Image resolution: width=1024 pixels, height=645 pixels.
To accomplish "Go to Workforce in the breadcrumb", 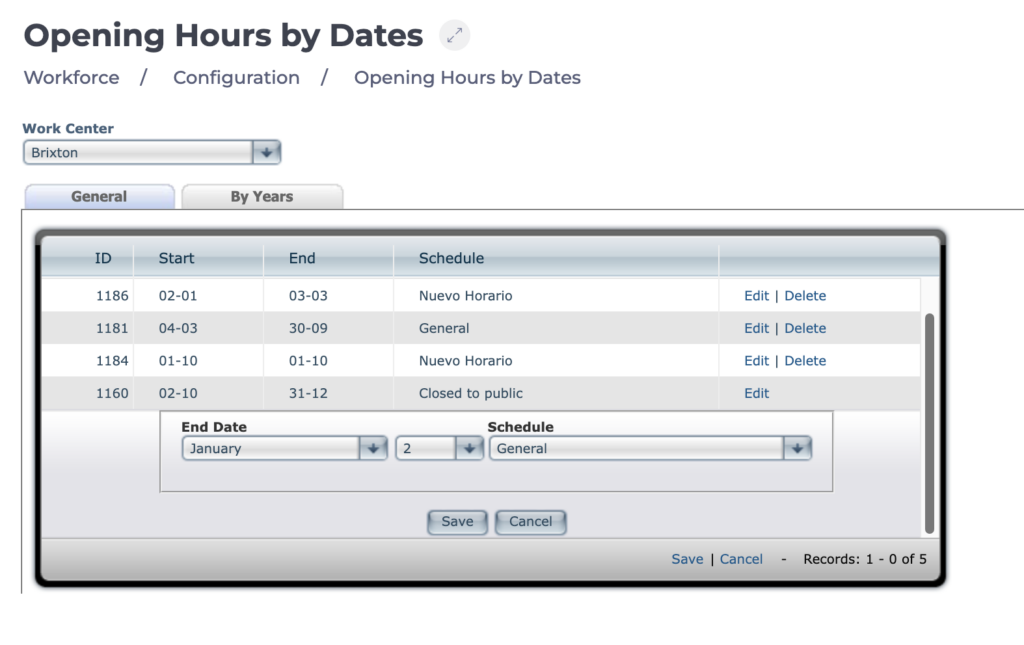I will click(71, 78).
